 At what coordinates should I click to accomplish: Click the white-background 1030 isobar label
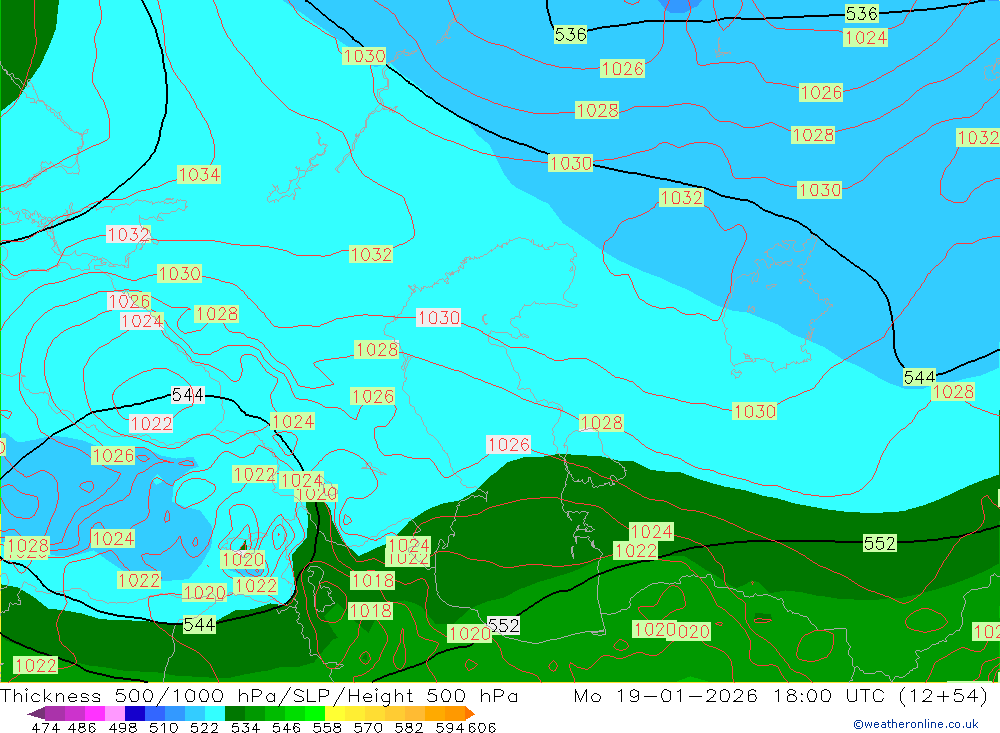[439, 318]
